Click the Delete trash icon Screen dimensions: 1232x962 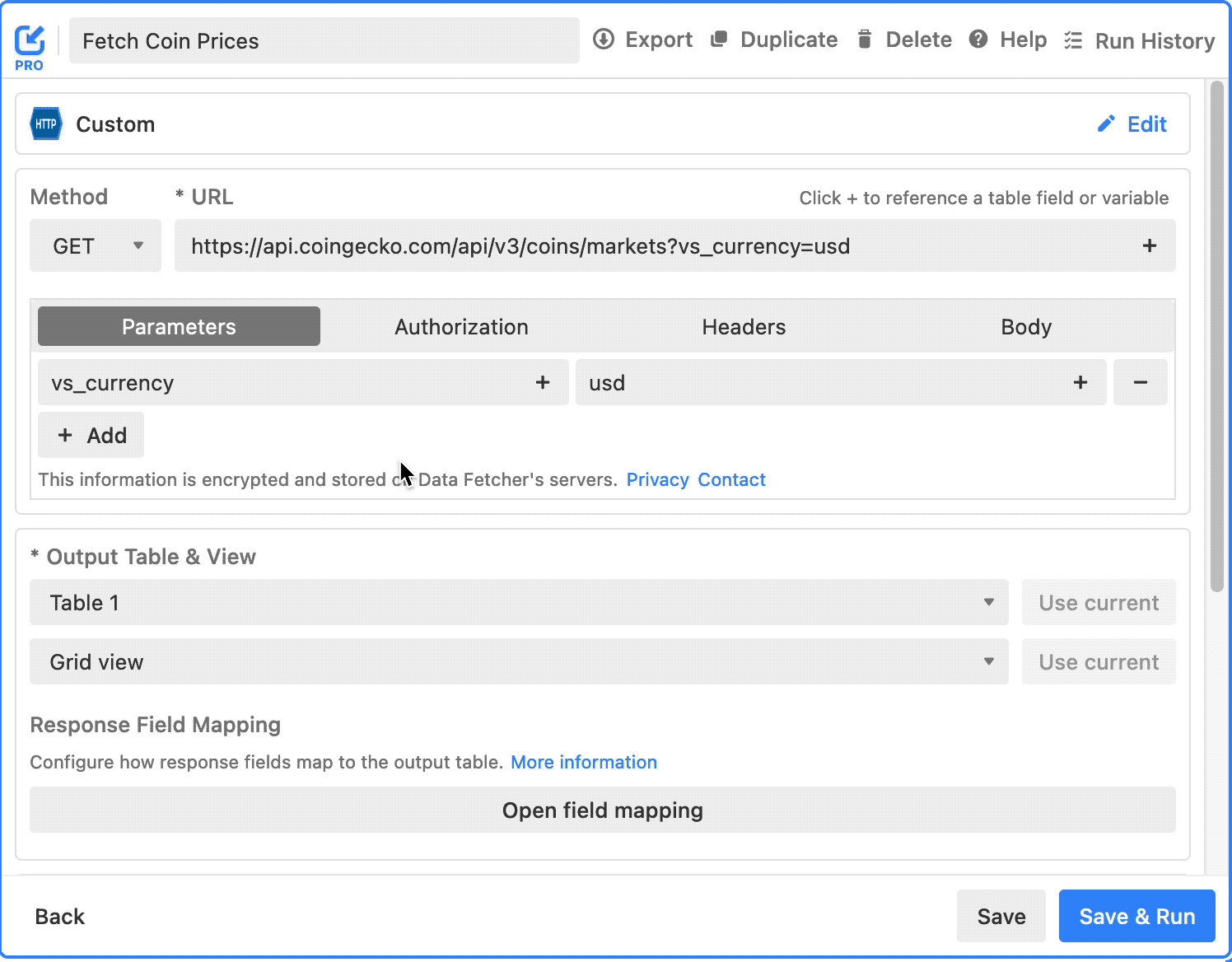[864, 39]
